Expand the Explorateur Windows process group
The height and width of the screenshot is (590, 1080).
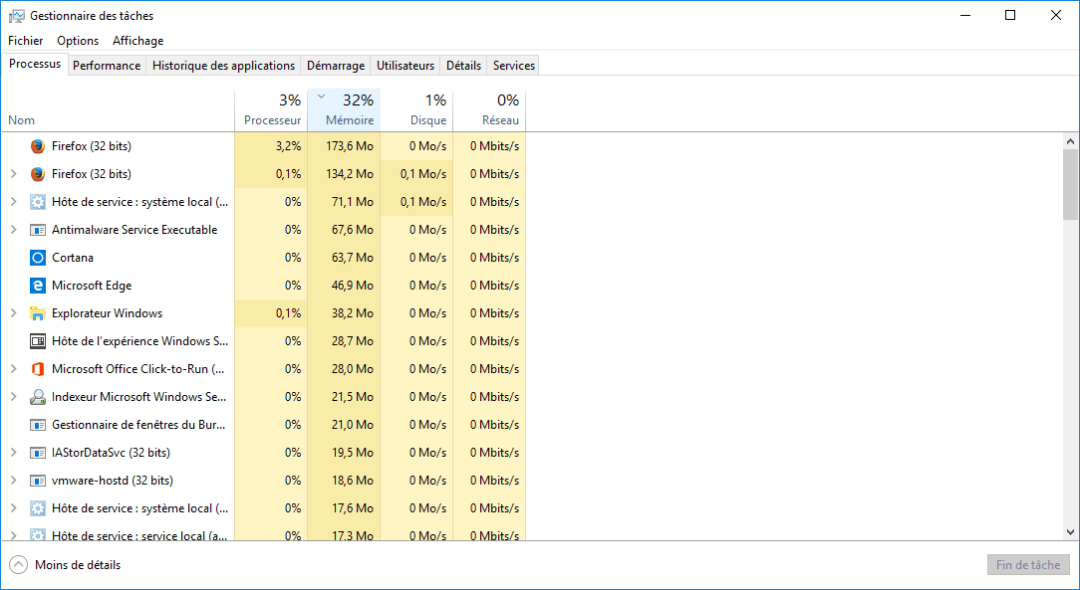(13, 313)
